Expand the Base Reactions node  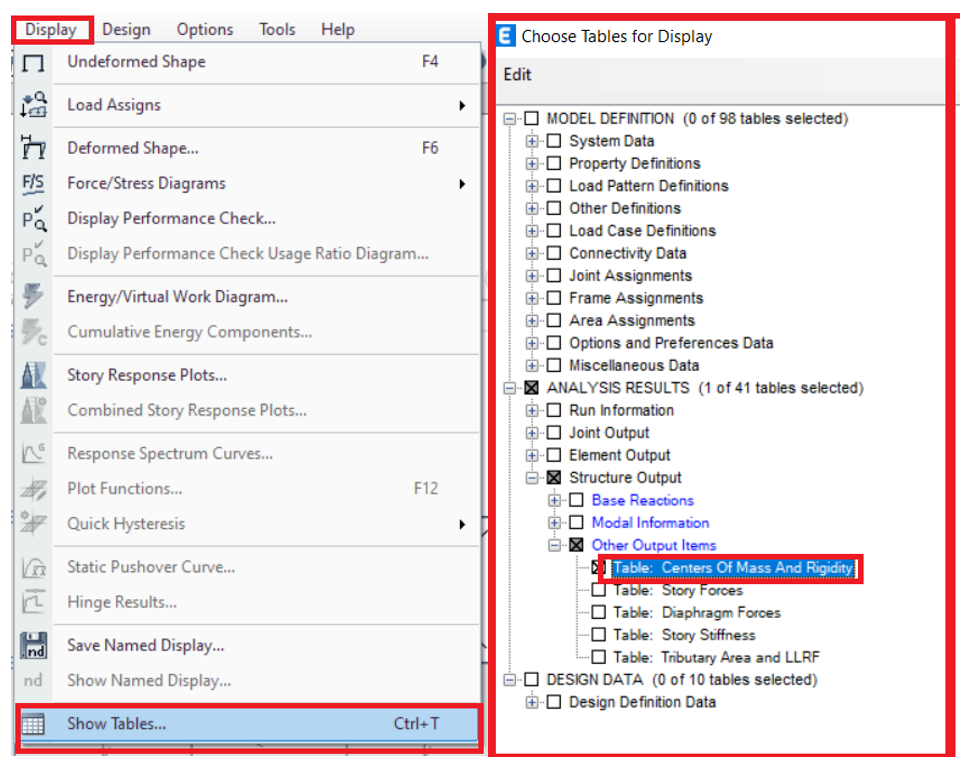click(x=554, y=500)
